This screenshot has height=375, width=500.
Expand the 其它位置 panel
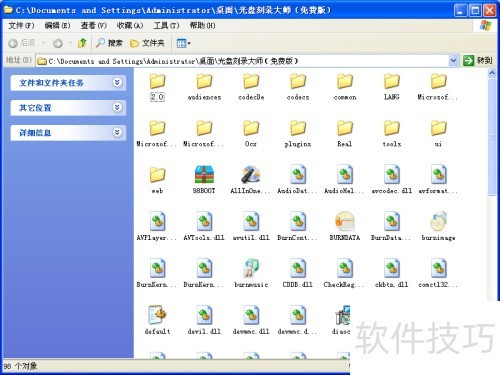pyautogui.click(x=117, y=107)
